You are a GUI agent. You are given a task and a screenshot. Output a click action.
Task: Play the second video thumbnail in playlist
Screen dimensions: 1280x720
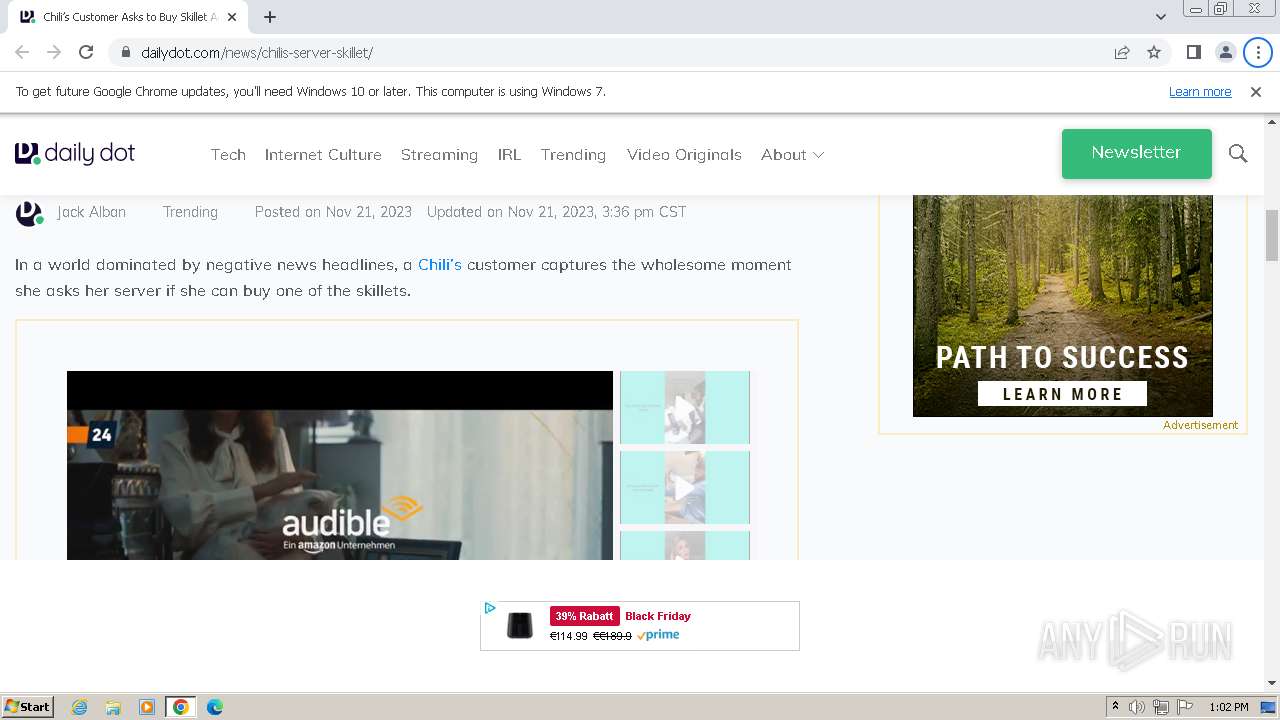[x=684, y=487]
